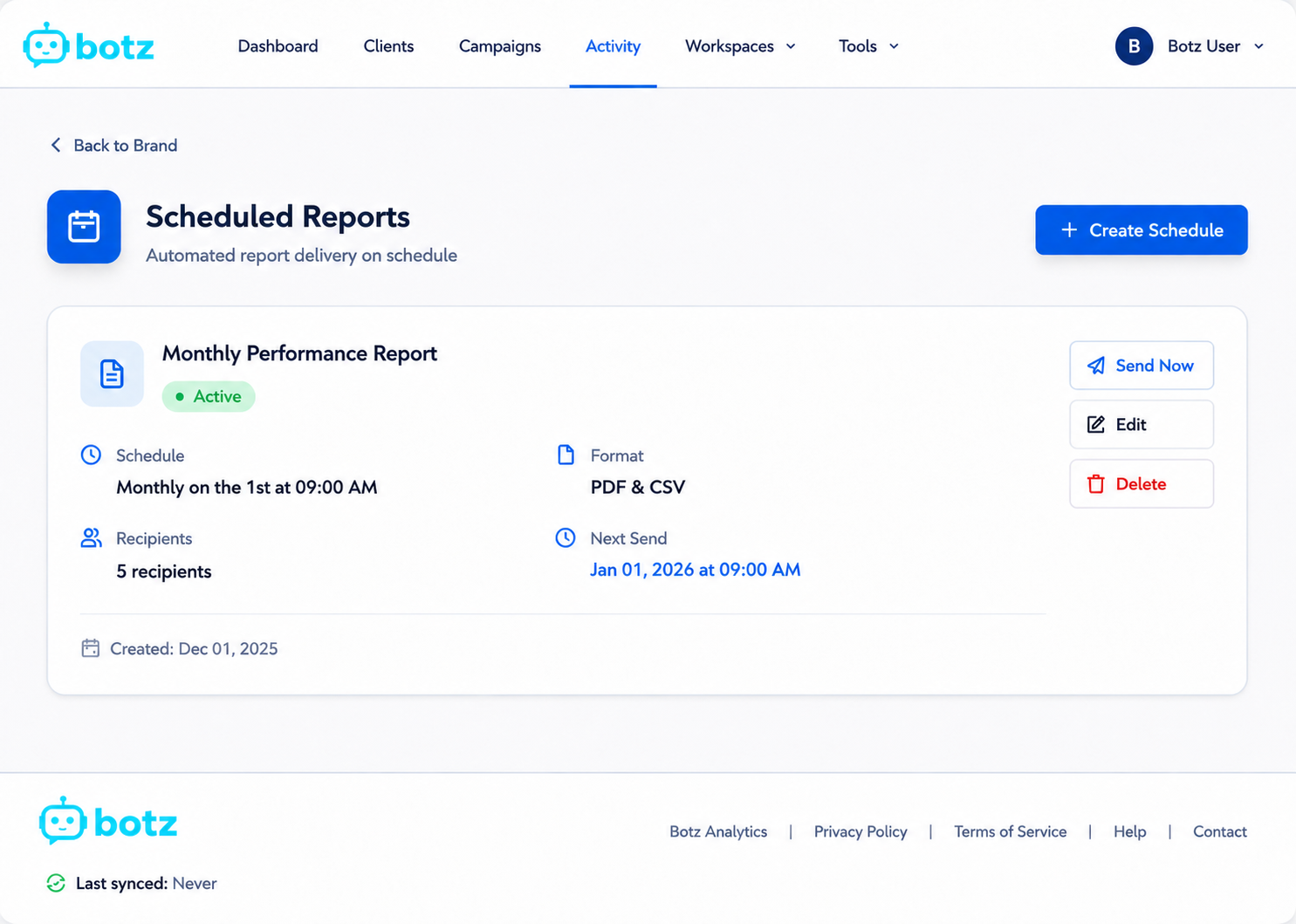Go to the Dashboard tab
This screenshot has height=924, width=1296.
tap(278, 46)
